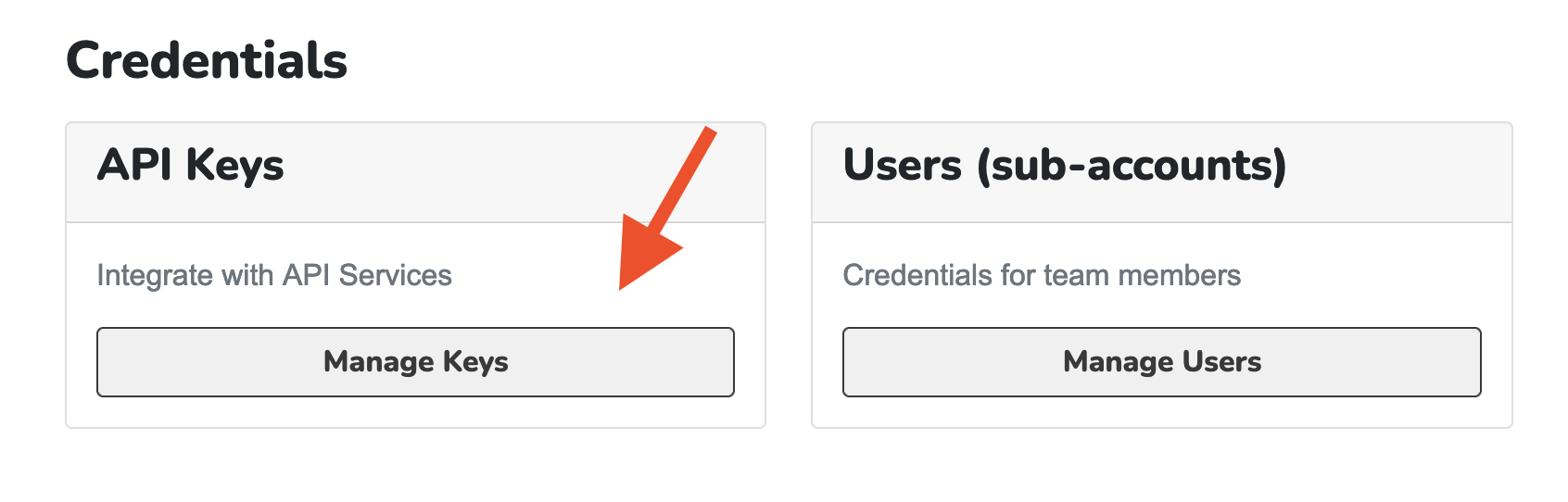Click the Manage Keys button

pos(415,362)
